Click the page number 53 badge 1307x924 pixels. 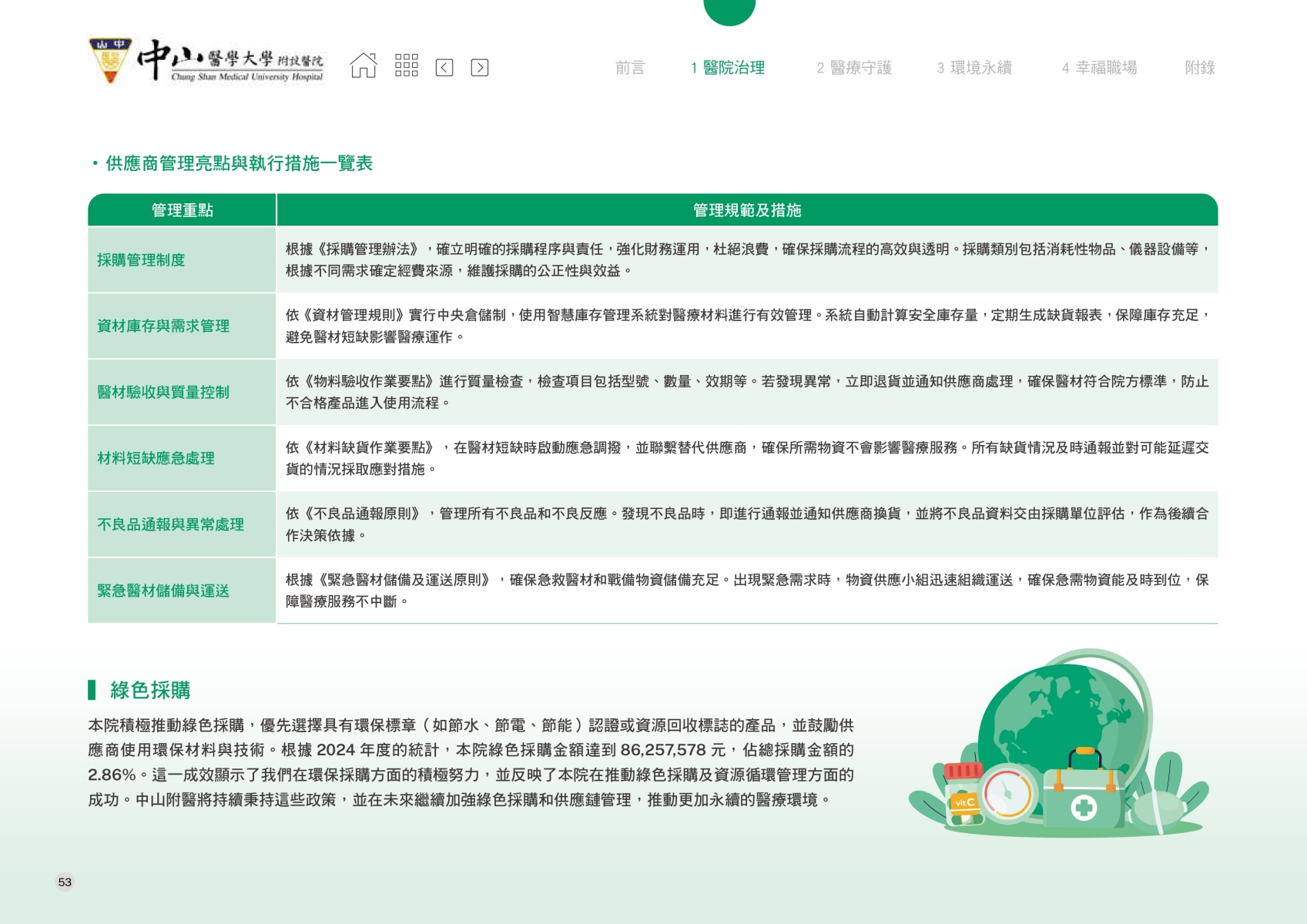pos(65,882)
